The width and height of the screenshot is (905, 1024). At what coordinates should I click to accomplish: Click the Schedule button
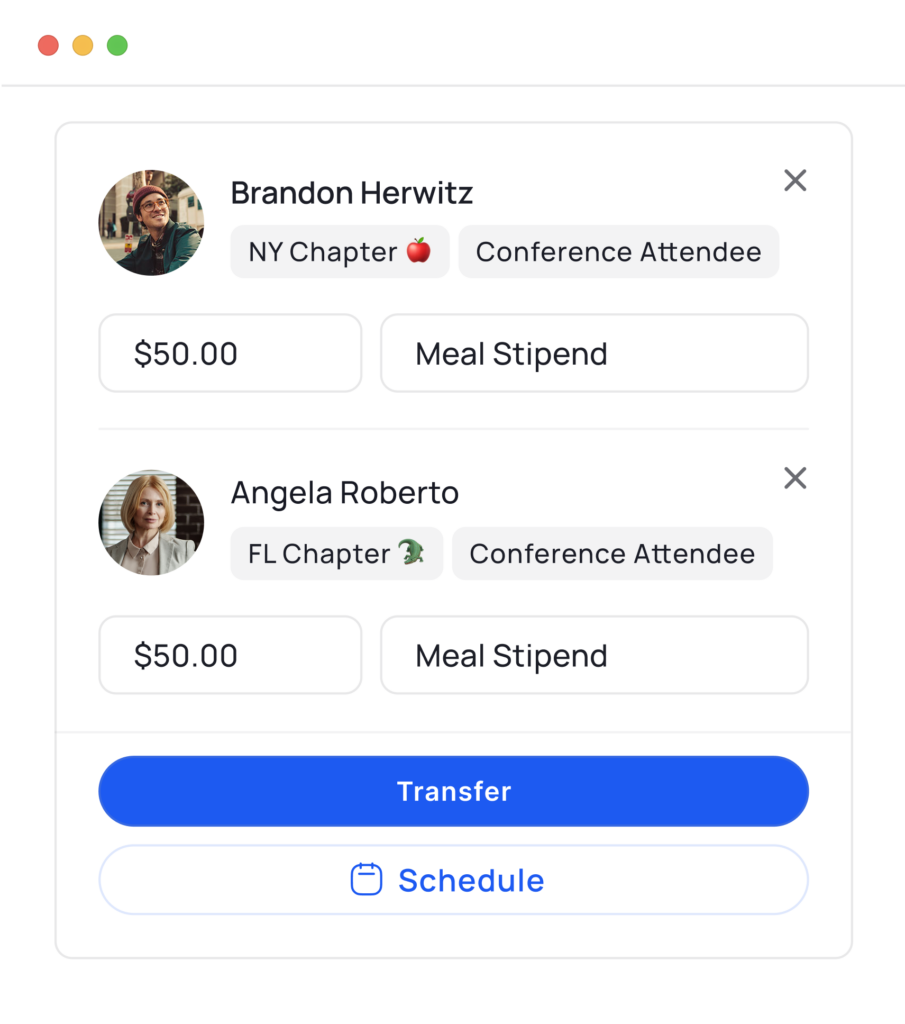tap(454, 880)
